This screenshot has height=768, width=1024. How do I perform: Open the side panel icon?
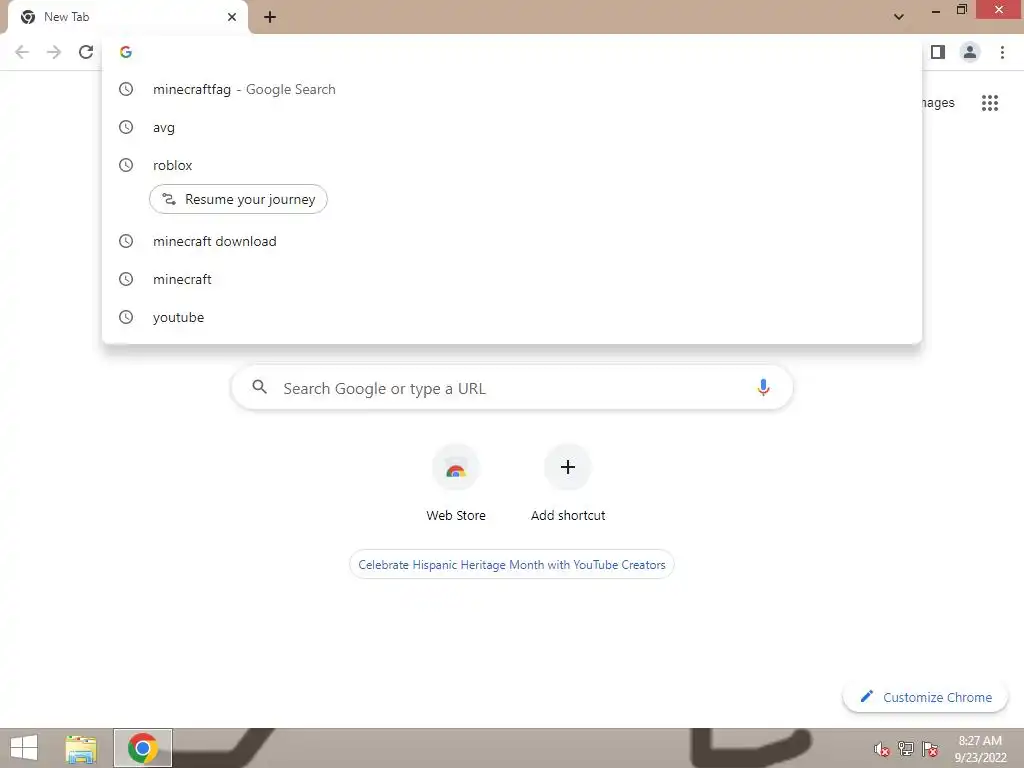point(938,52)
